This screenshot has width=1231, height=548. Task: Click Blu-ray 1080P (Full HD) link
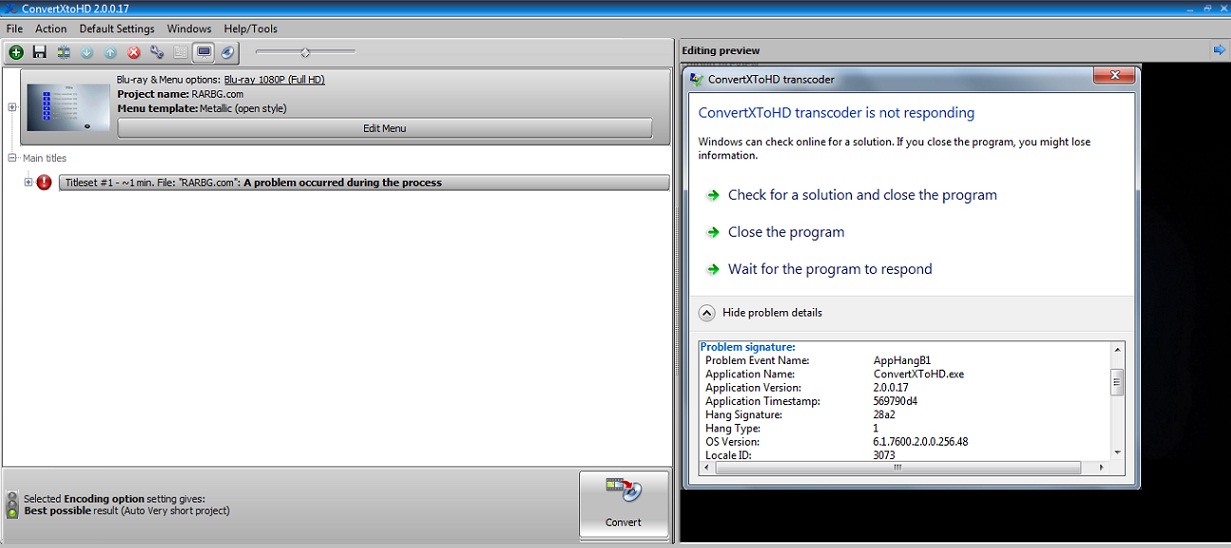[x=274, y=80]
